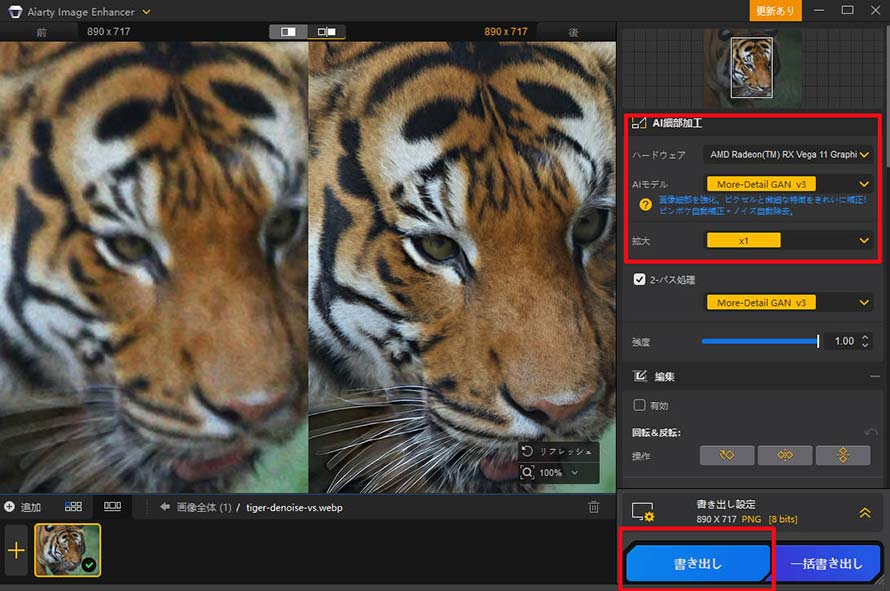Open the ハードウェア AMD Radeon dropdown
Image resolution: width=890 pixels, height=591 pixels.
tap(788, 154)
